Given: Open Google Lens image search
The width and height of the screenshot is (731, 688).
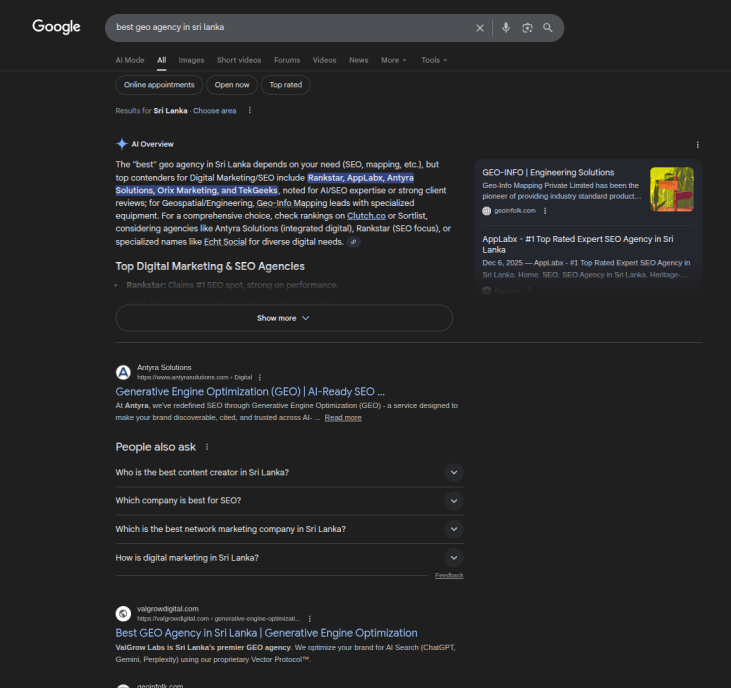Looking at the screenshot, I should (x=527, y=28).
